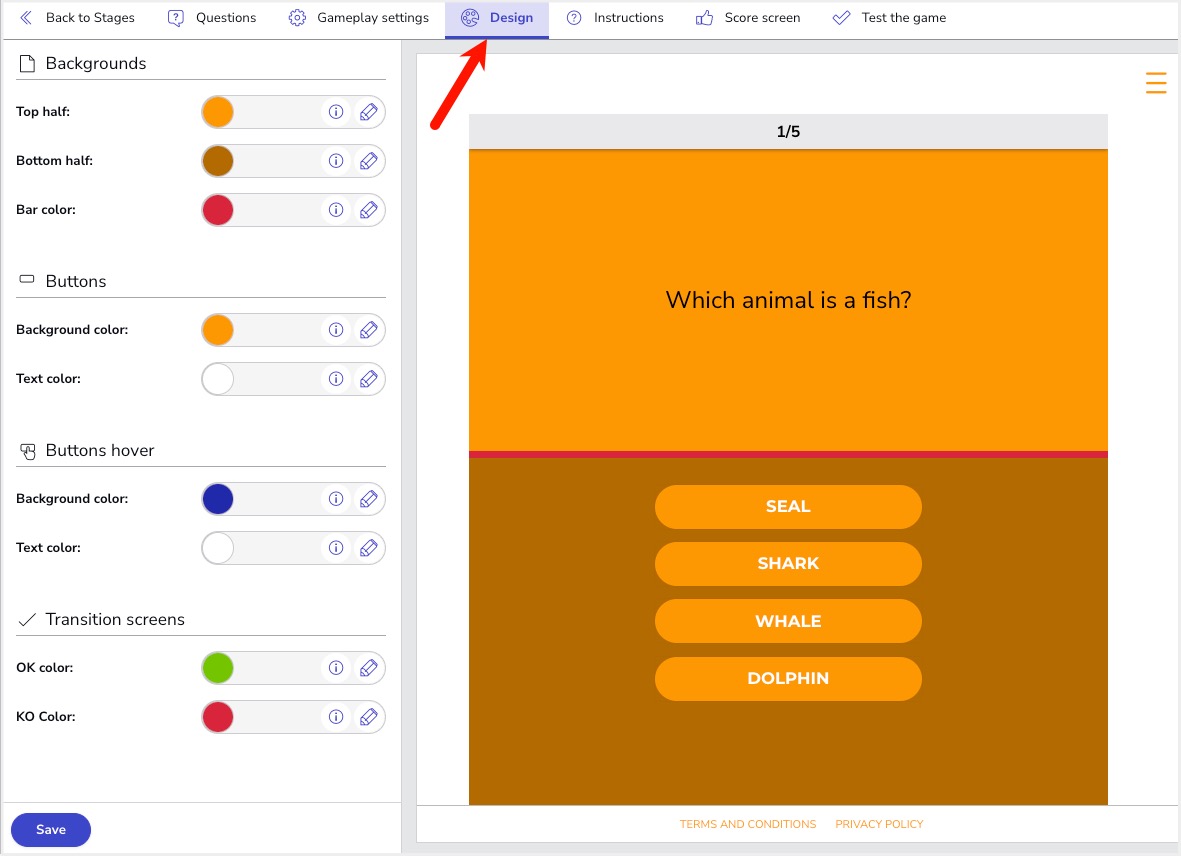Click info icon for KO Color
The image size is (1181, 857).
[x=336, y=717]
